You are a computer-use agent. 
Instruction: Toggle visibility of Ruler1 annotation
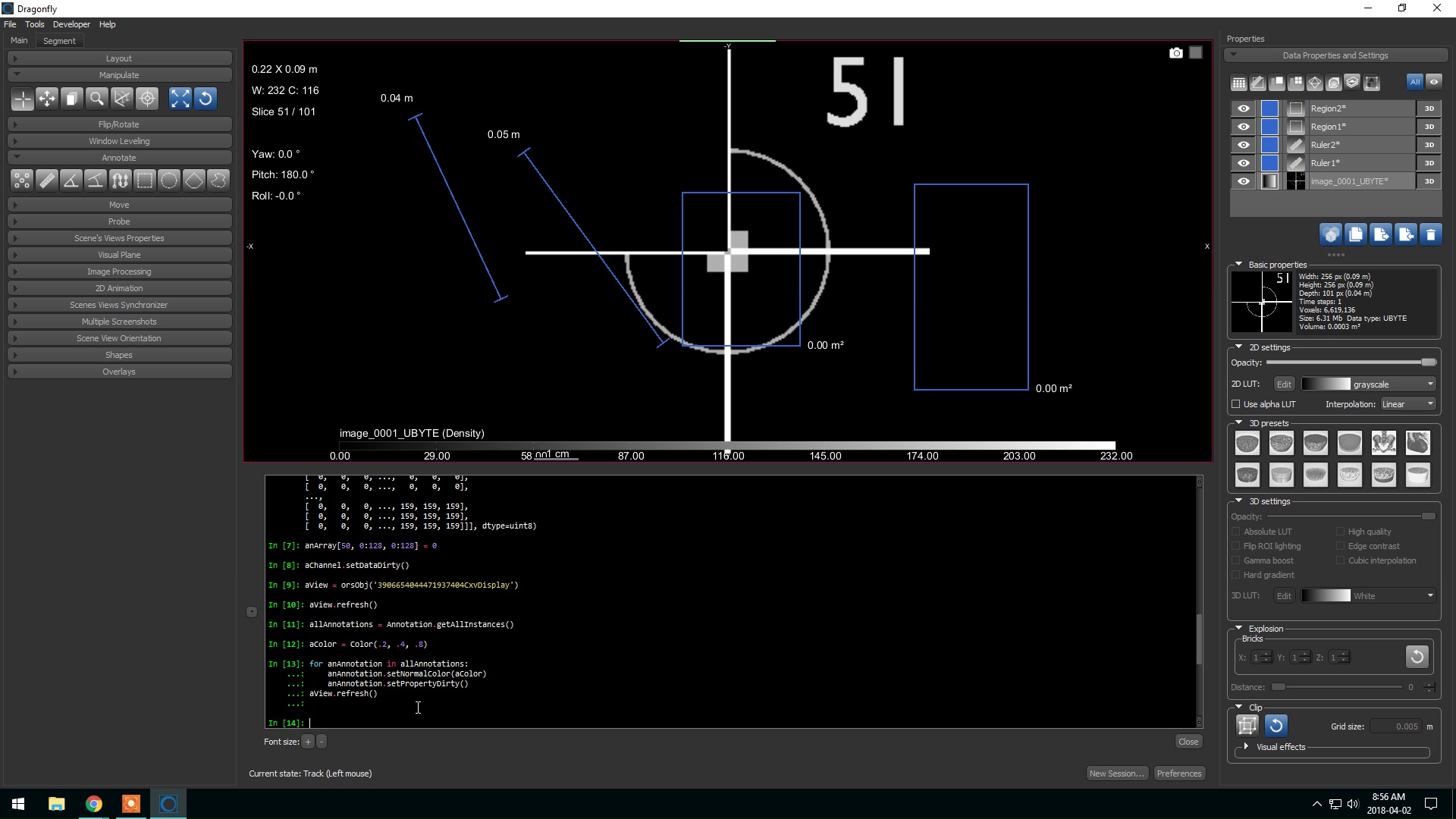tap(1243, 163)
